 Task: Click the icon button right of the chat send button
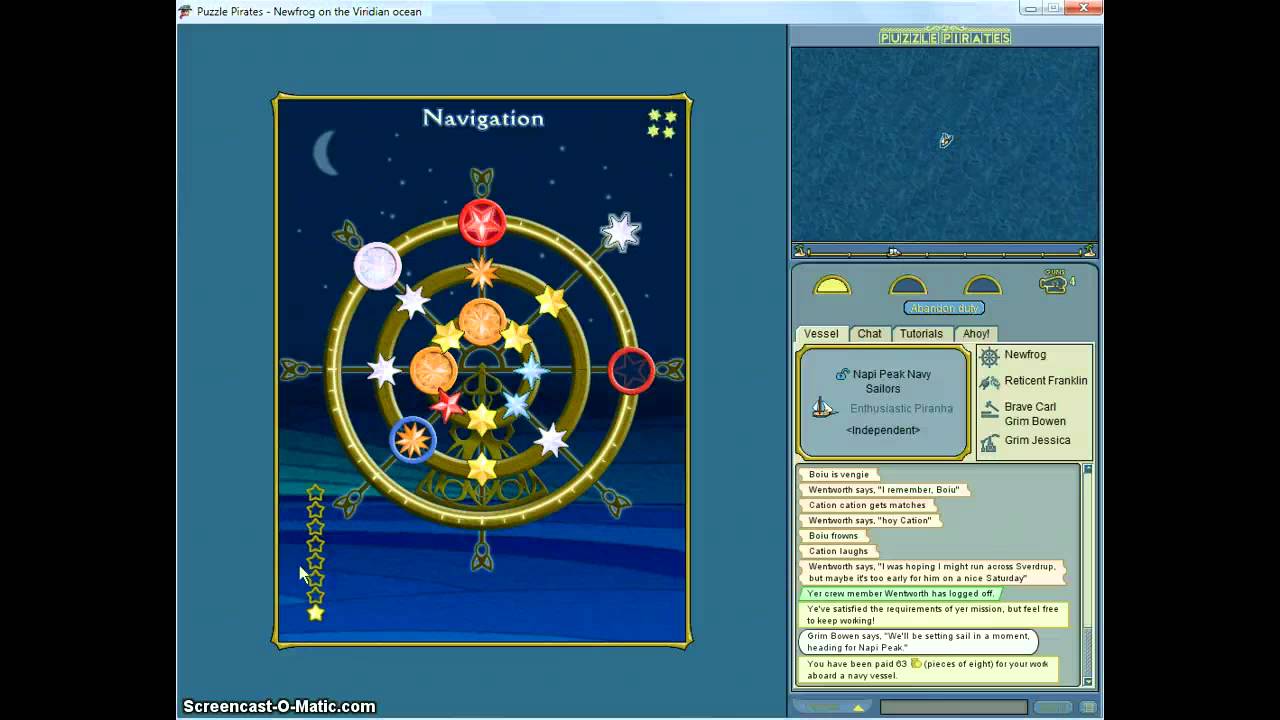[x=1088, y=707]
